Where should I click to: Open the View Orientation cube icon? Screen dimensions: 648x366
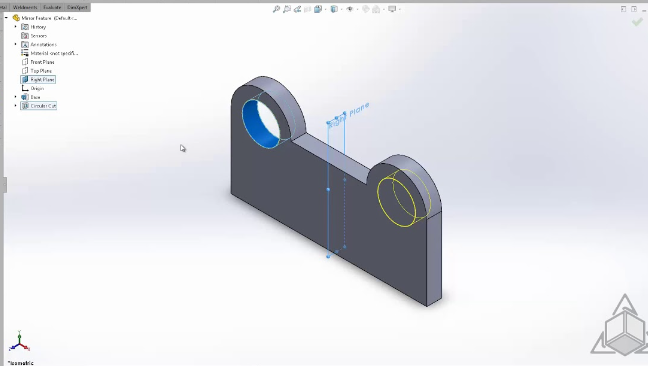coord(317,9)
